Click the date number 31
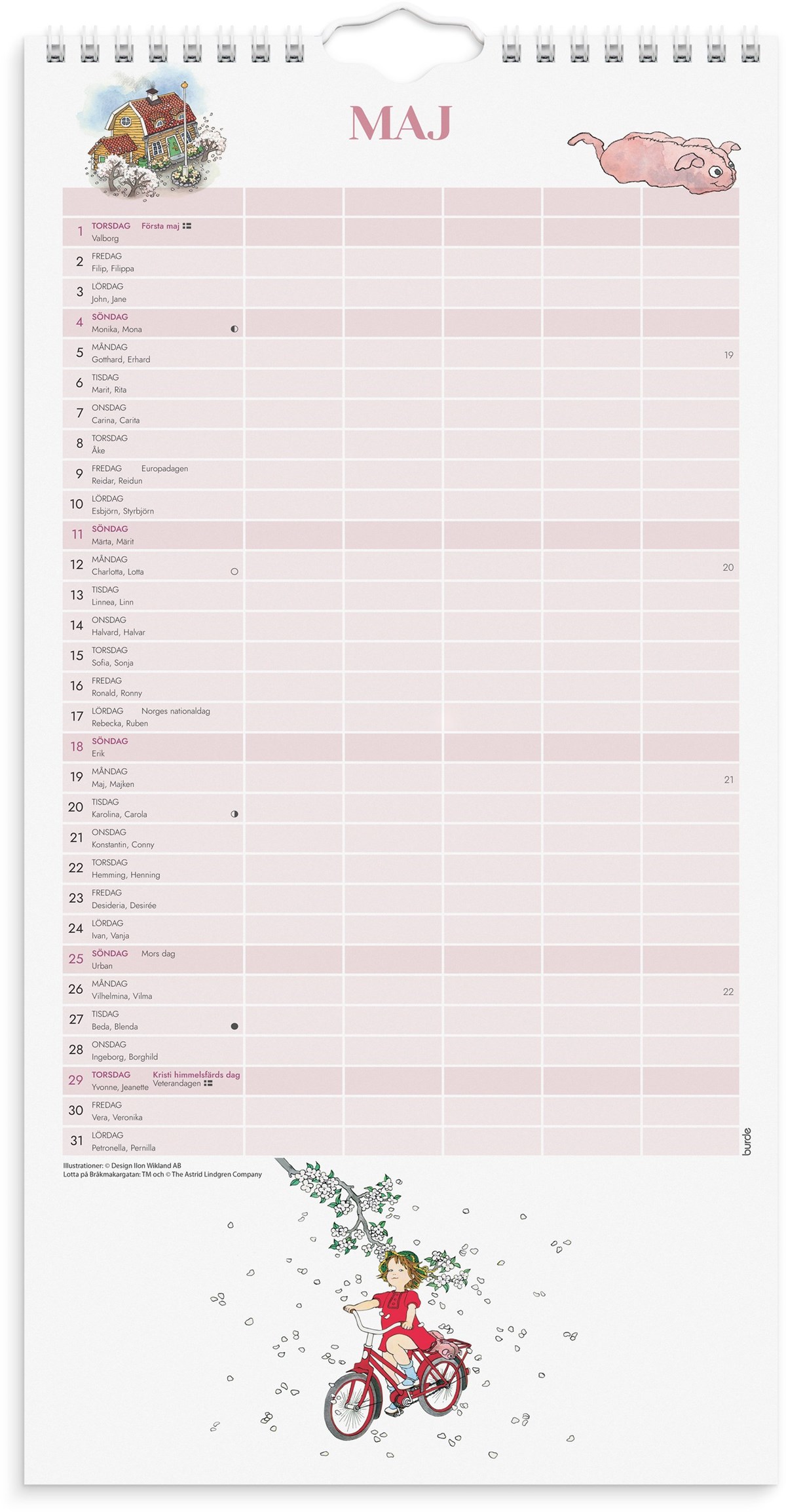This screenshot has height=1512, width=786. point(77,1141)
